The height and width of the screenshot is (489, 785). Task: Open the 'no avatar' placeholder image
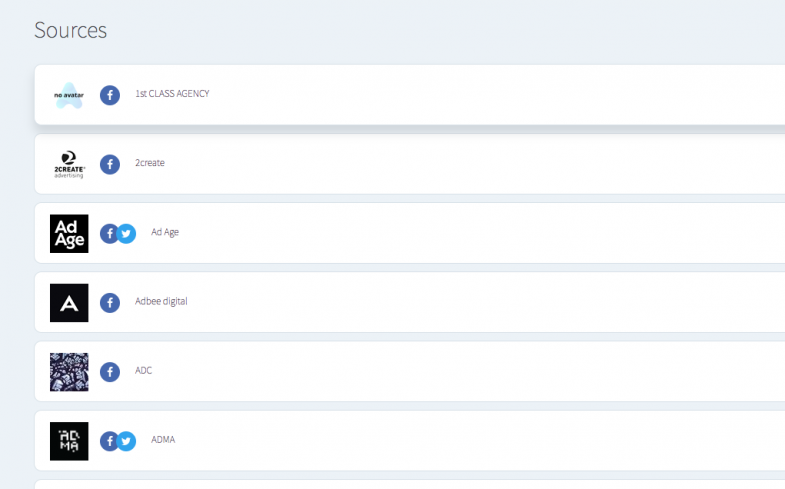(x=69, y=95)
